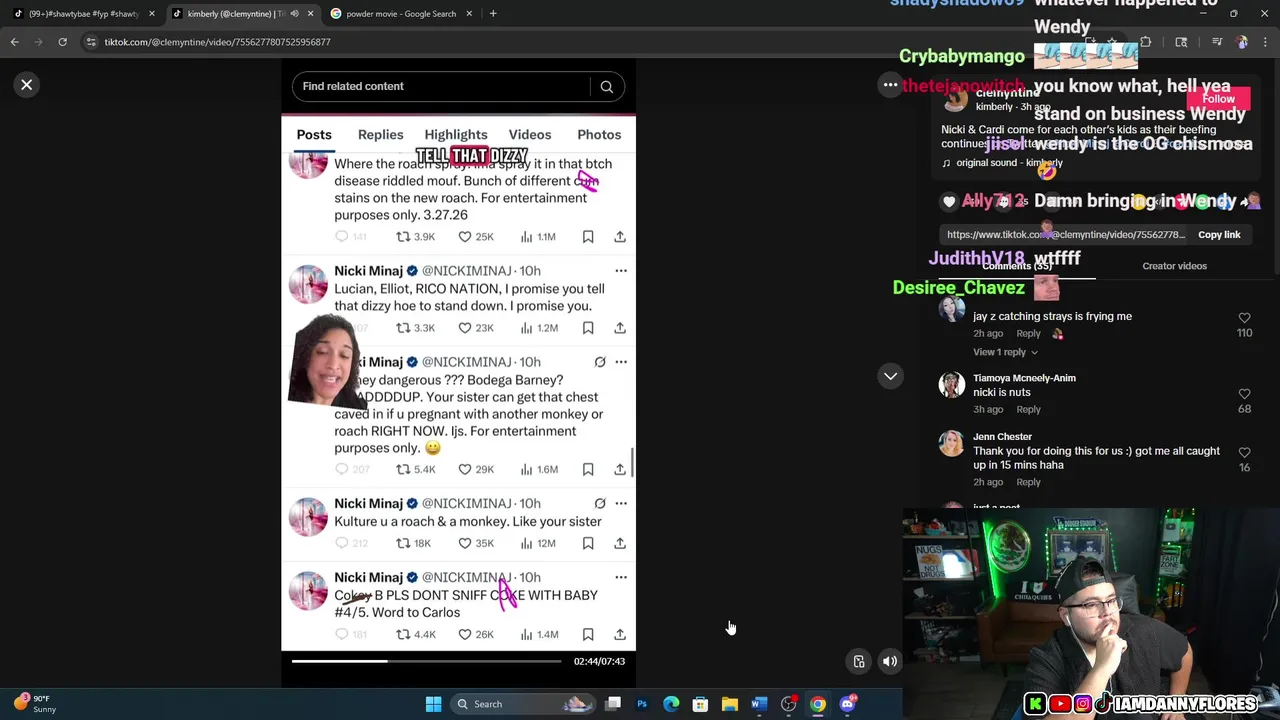Bookmark the 'Lucian, Elliot, RICO NATION' tweet
The image size is (1280, 720).
(x=588, y=328)
